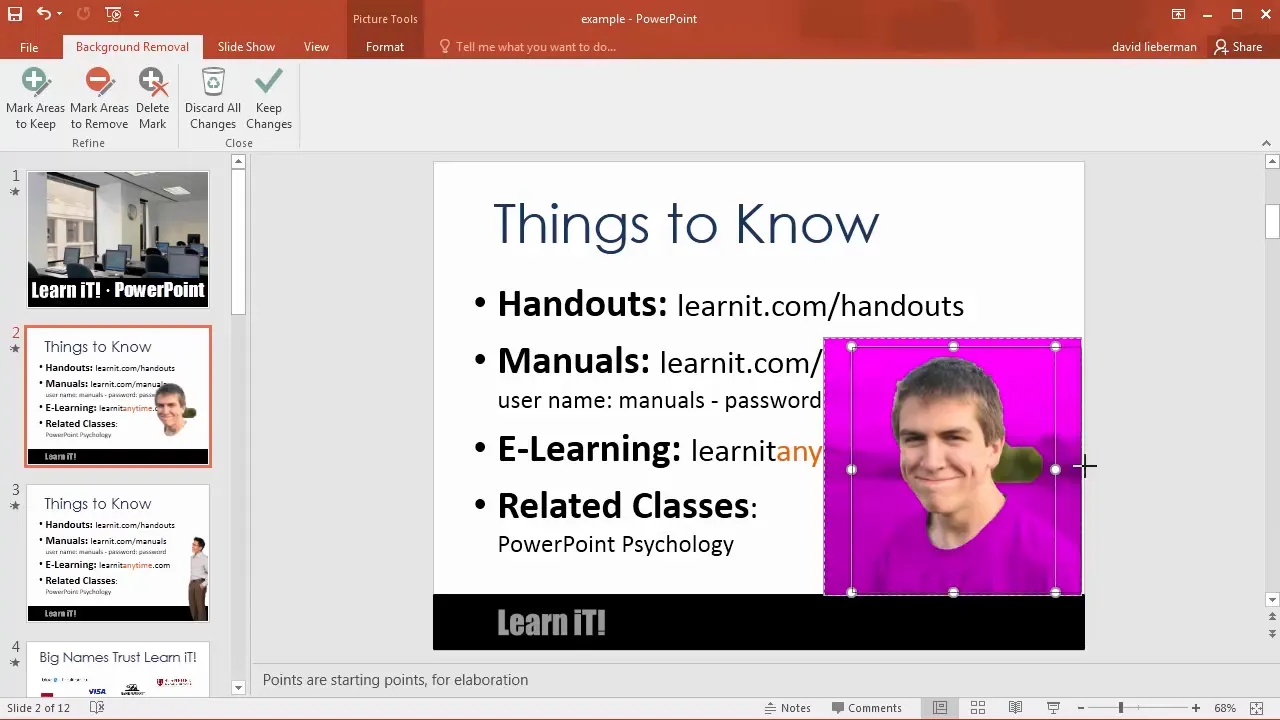Select Mark Areas to Keep tool
This screenshot has height=720, width=1280.
pyautogui.click(x=35, y=98)
